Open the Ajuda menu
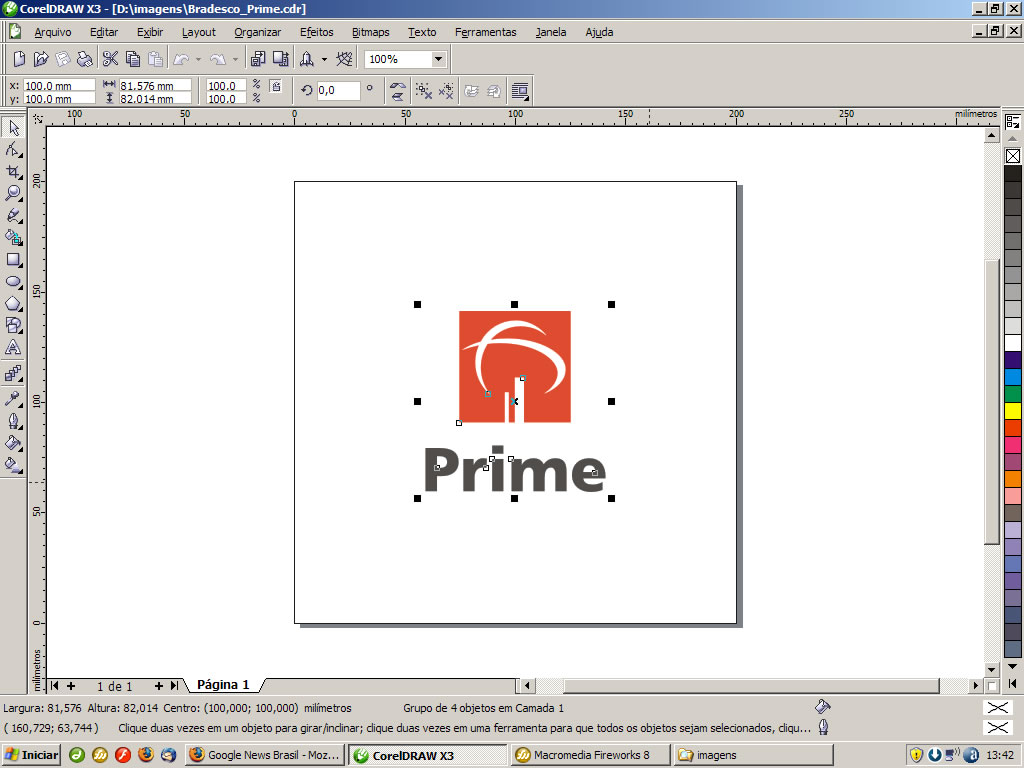Screen dimensions: 1024x768 [x=599, y=32]
